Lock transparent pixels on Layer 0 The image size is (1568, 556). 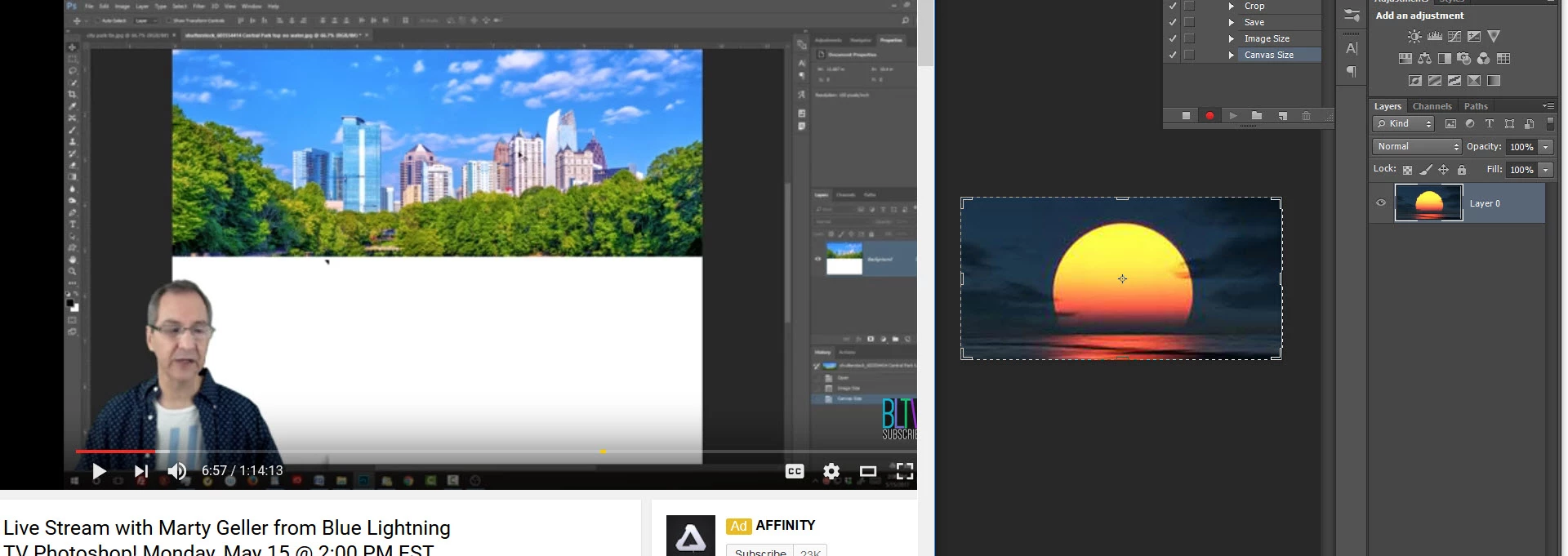click(1407, 170)
